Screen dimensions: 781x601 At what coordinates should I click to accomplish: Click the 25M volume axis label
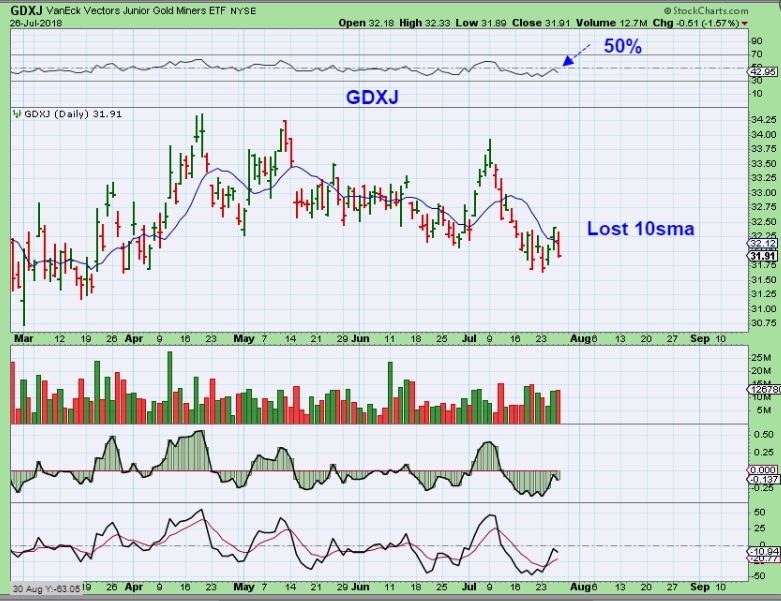pos(761,358)
